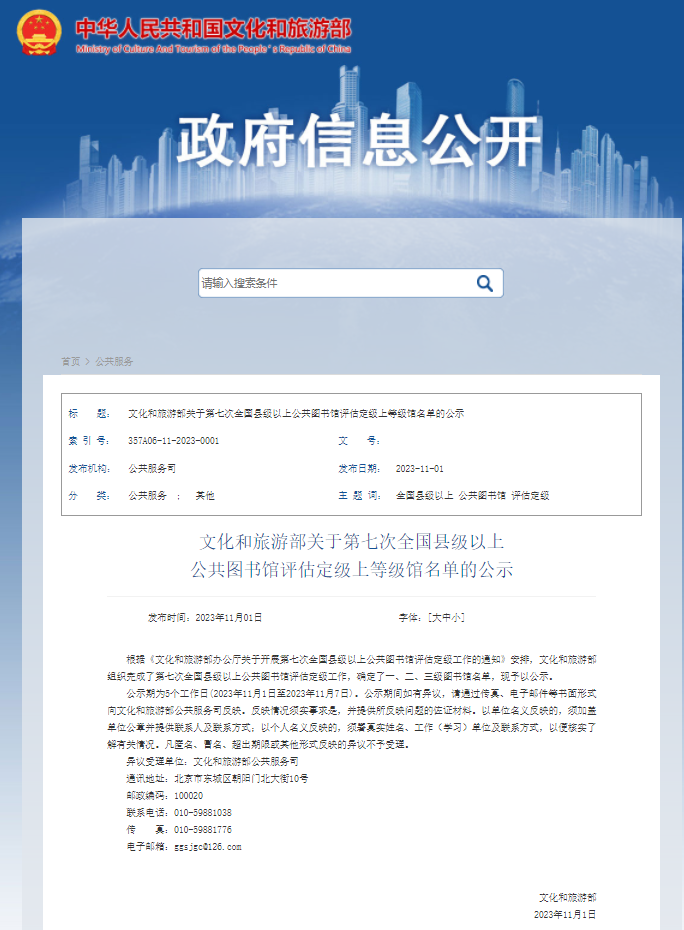The height and width of the screenshot is (930, 684).
Task: Click the national emblem logo
Action: pyautogui.click(x=39, y=33)
